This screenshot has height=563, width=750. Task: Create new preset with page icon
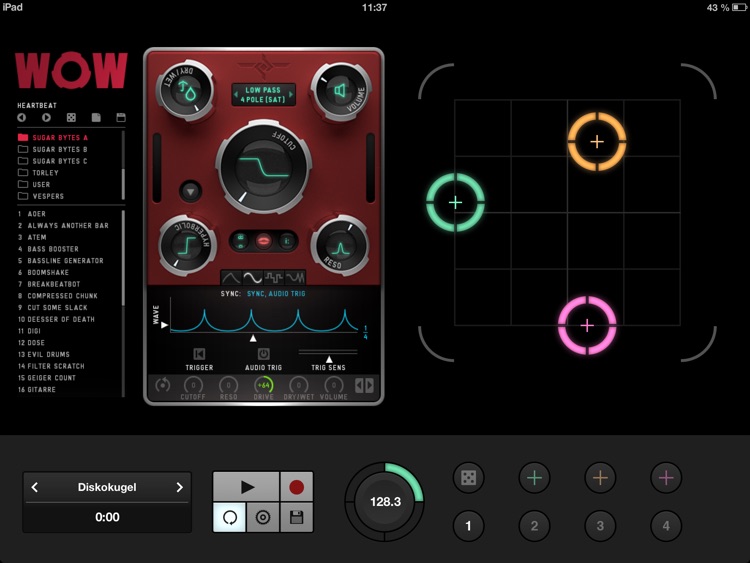[96, 118]
